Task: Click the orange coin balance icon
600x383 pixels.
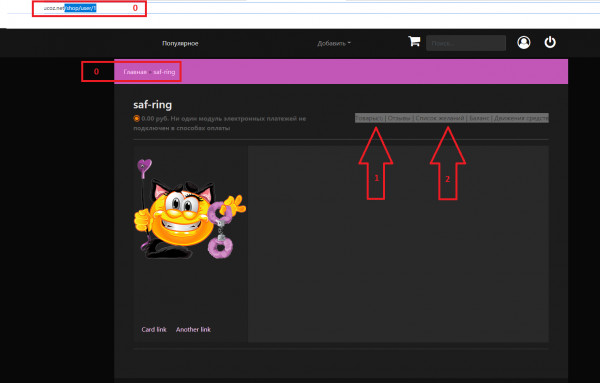Action: click(136, 119)
